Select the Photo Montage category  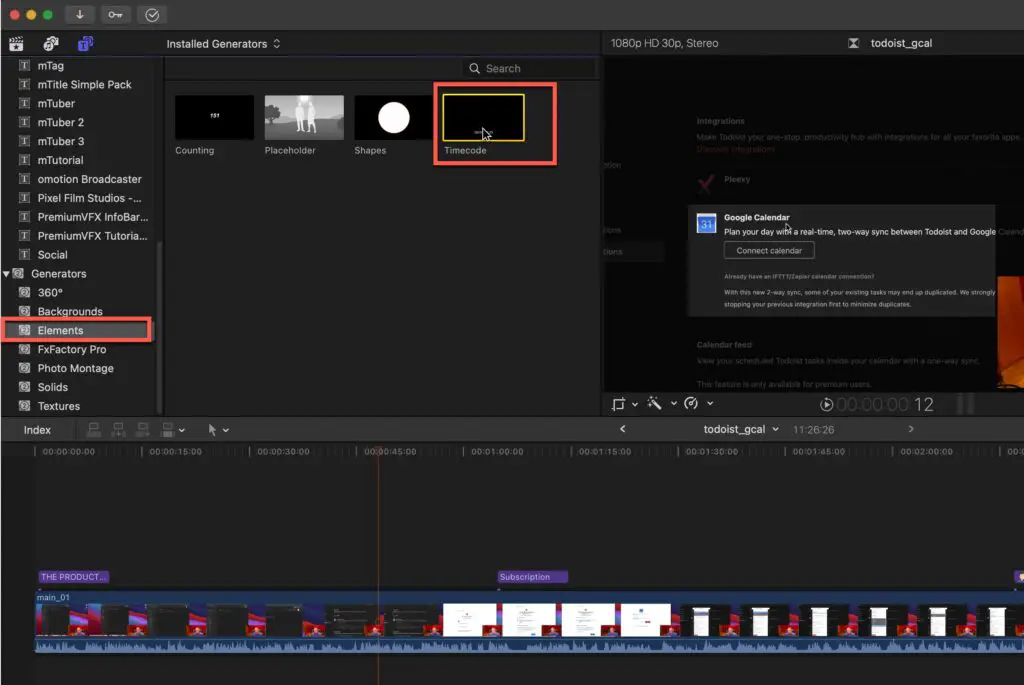(76, 368)
